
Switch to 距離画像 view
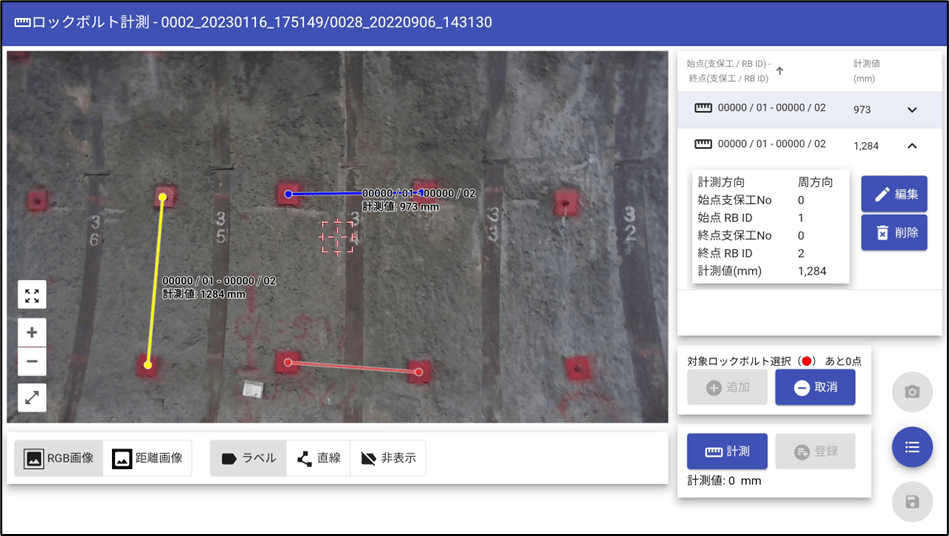coord(147,458)
